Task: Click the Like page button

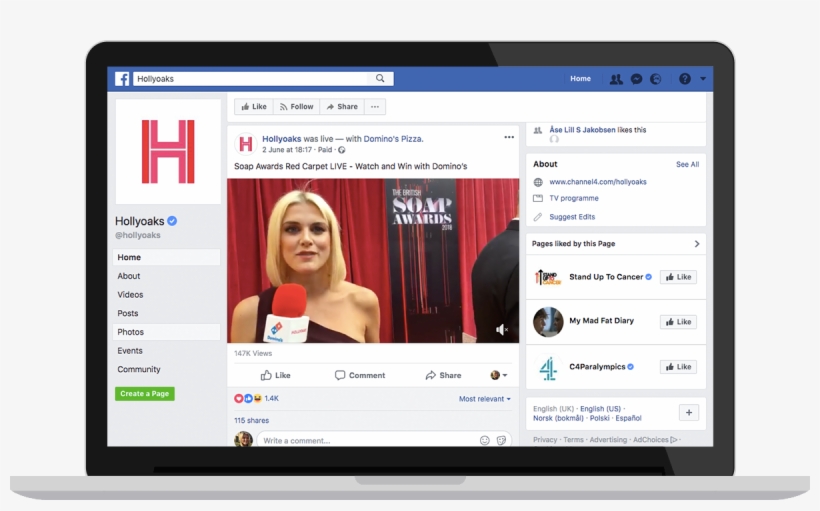Action: click(254, 107)
